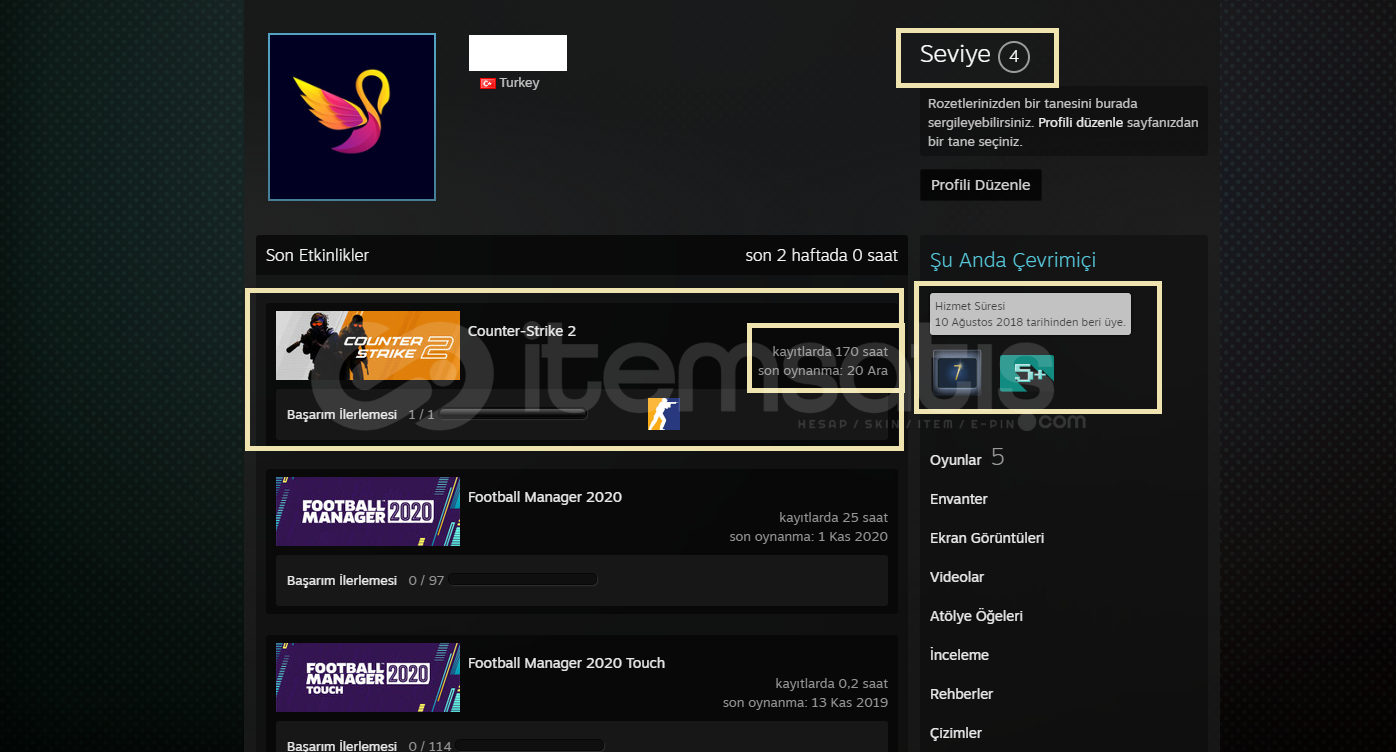Click the Counter-Strike 2 achievement icon
Viewport: 1396px width, 752px height.
[x=664, y=414]
